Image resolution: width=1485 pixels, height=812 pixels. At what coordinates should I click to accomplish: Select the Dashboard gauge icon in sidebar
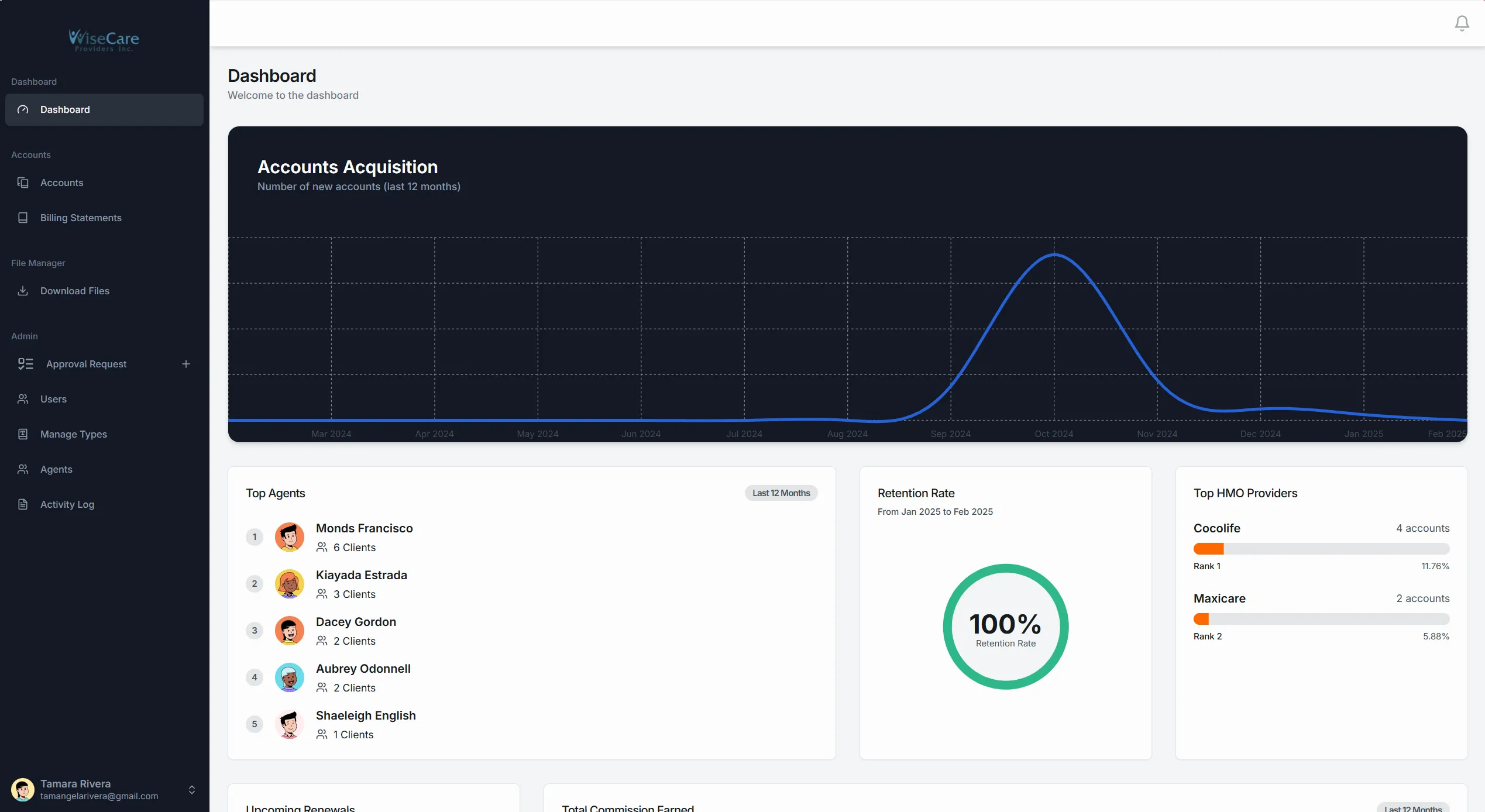(23, 109)
